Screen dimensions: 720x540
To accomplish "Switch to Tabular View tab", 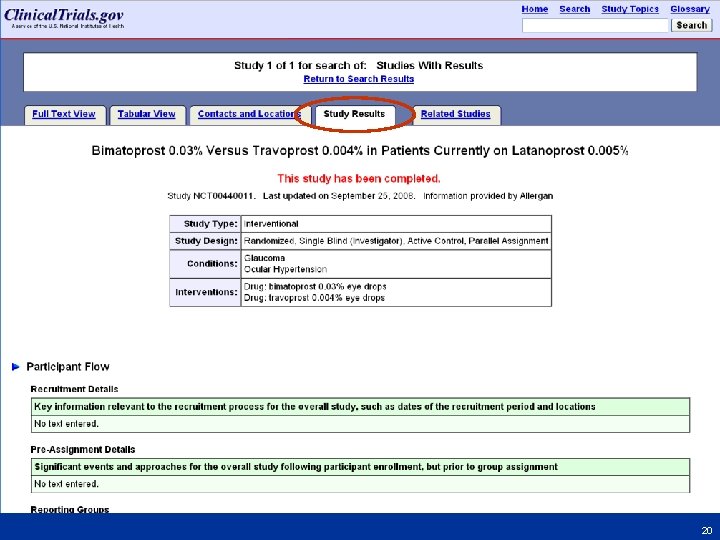I will pos(146,114).
